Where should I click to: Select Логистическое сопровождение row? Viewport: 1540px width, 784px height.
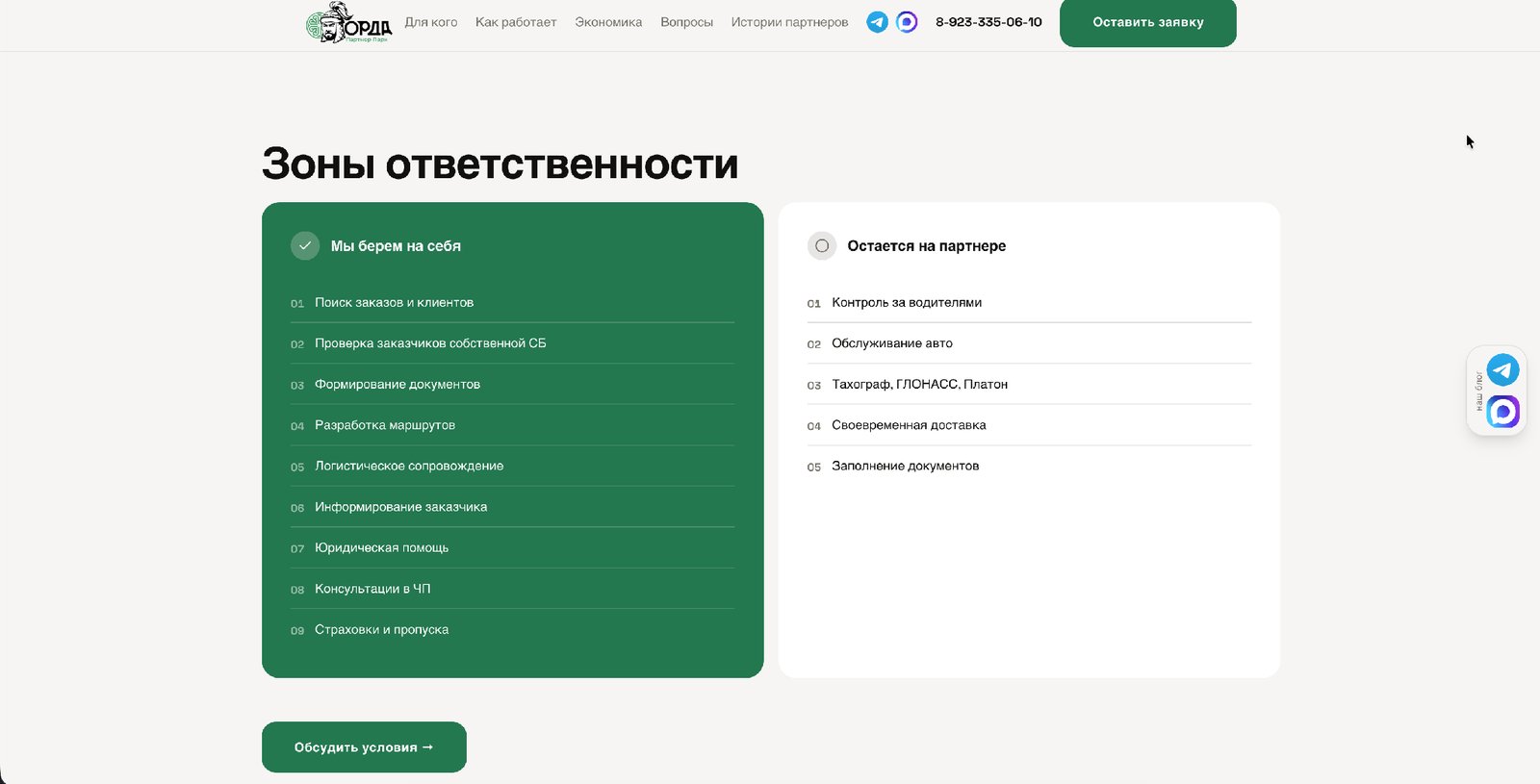512,466
